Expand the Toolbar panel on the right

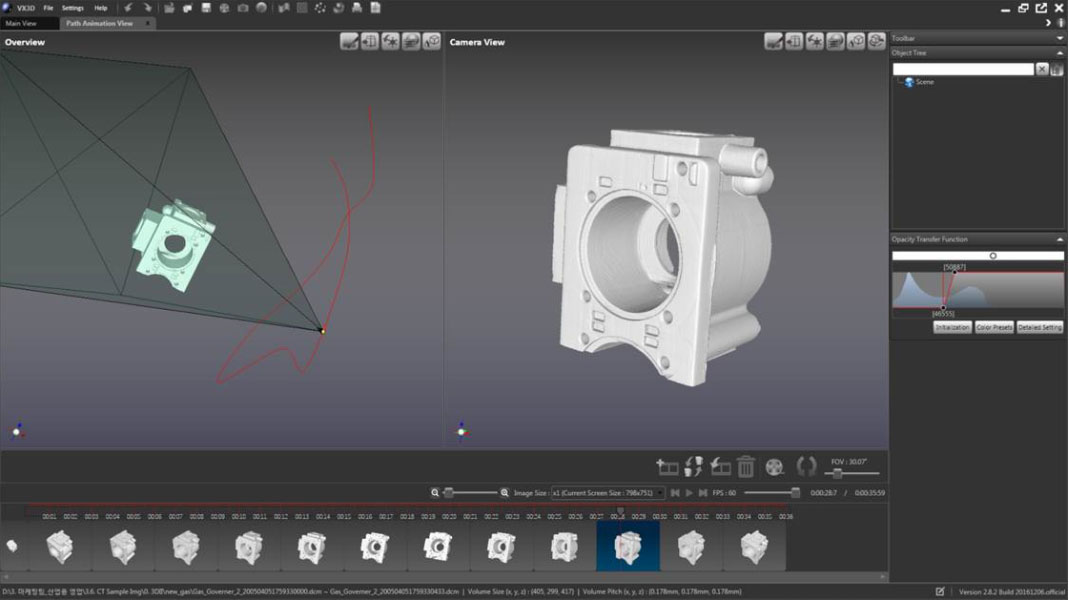[x=1059, y=38]
